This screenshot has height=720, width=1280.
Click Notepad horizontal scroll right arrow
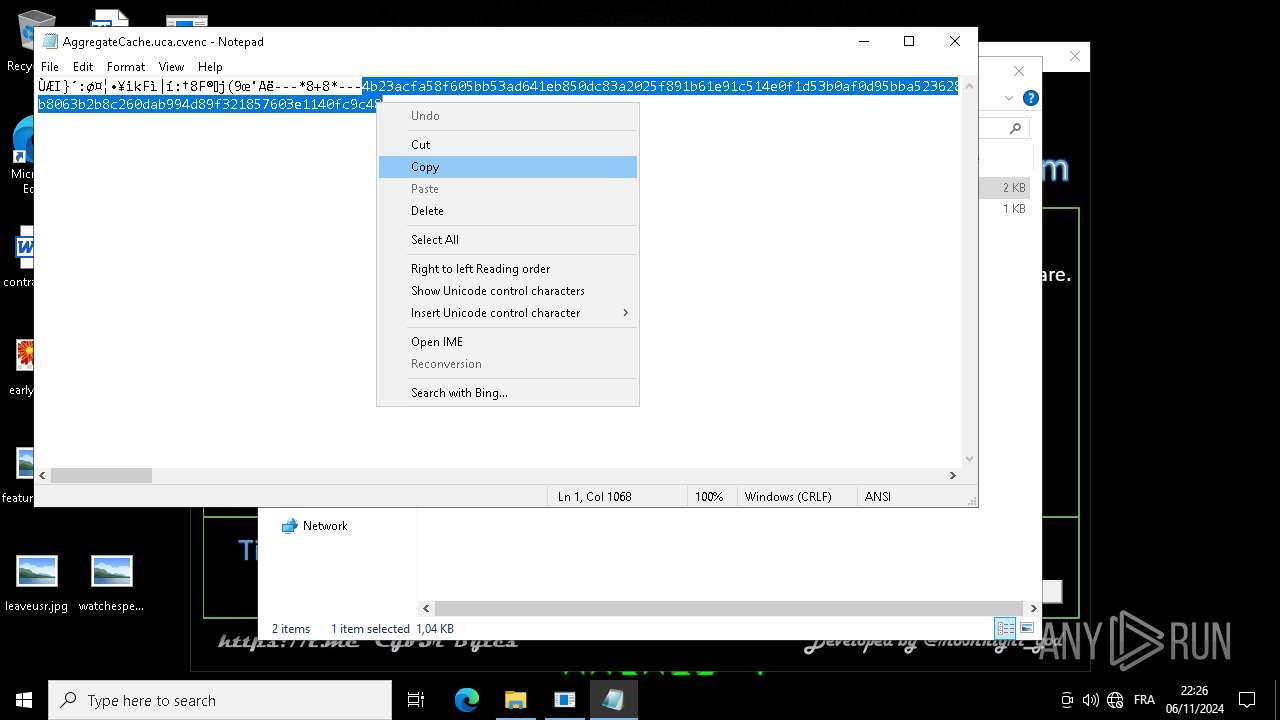pos(953,476)
